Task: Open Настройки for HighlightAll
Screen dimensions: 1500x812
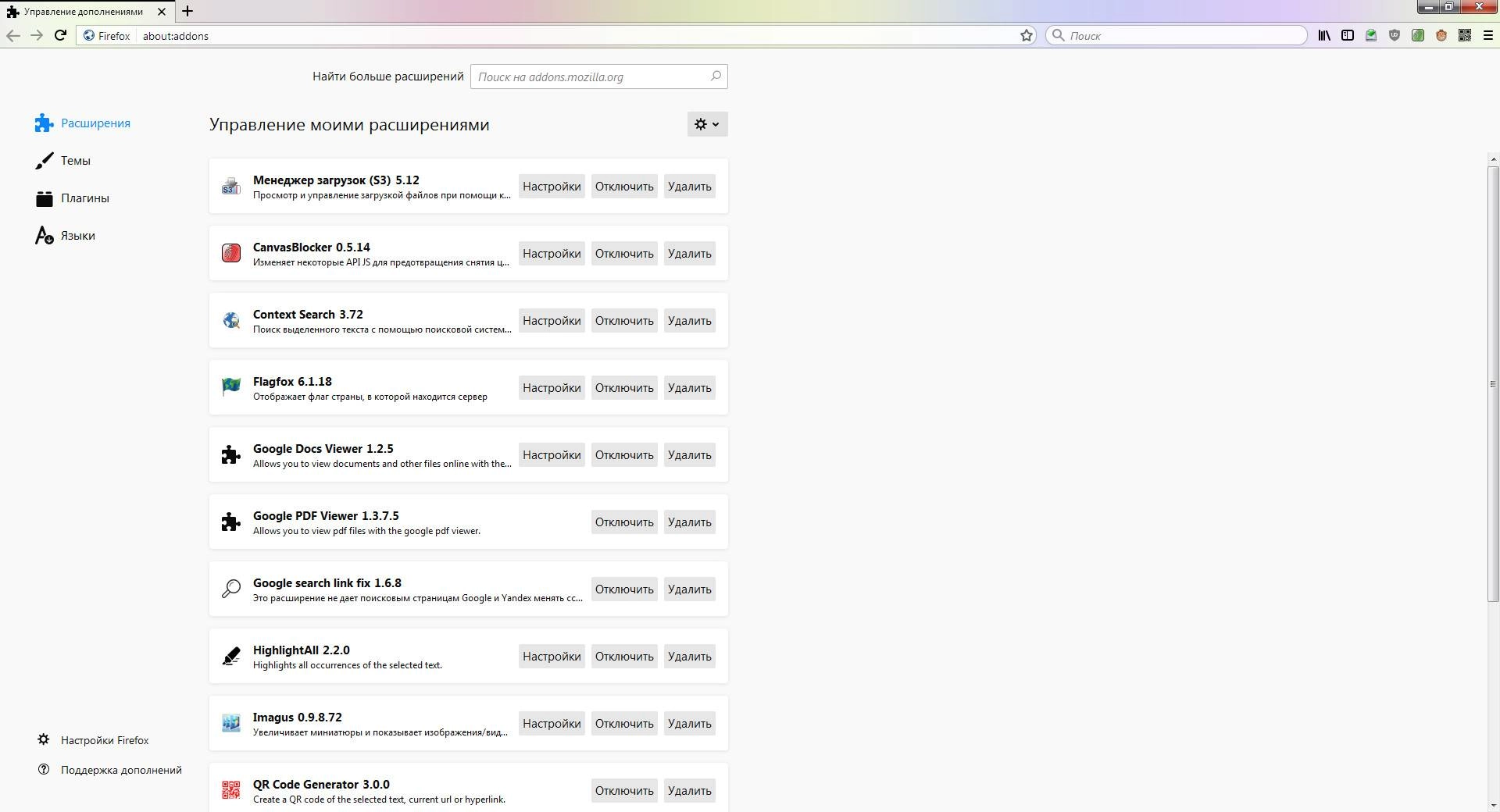Action: click(552, 656)
